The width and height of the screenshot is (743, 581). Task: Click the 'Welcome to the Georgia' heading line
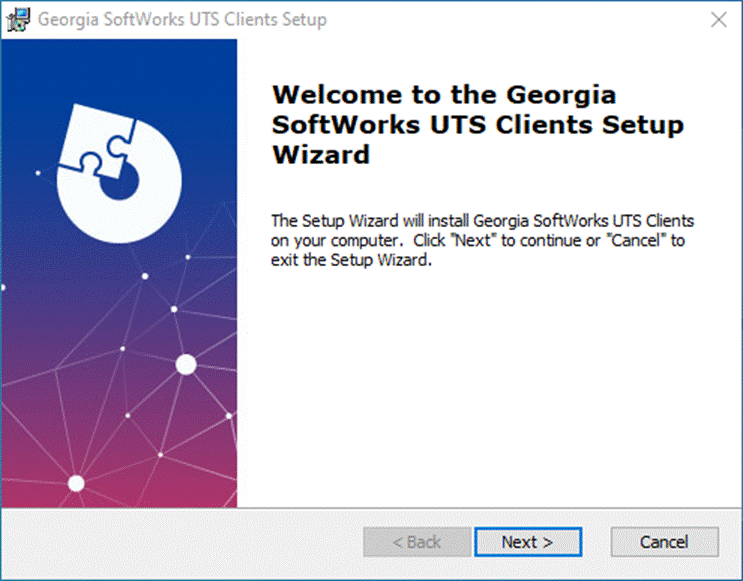pyautogui.click(x=444, y=94)
